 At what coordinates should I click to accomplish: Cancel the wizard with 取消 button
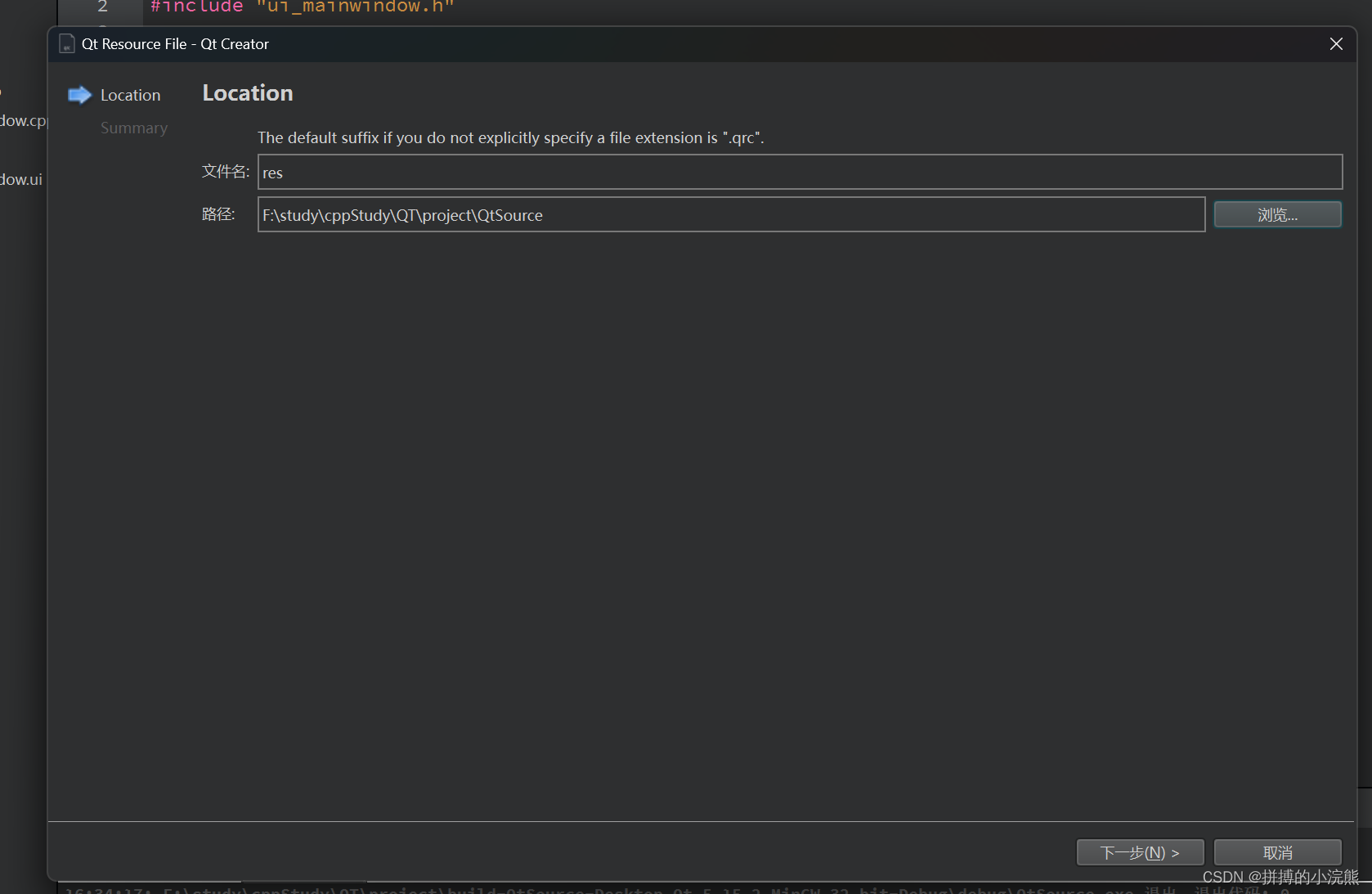(x=1277, y=852)
